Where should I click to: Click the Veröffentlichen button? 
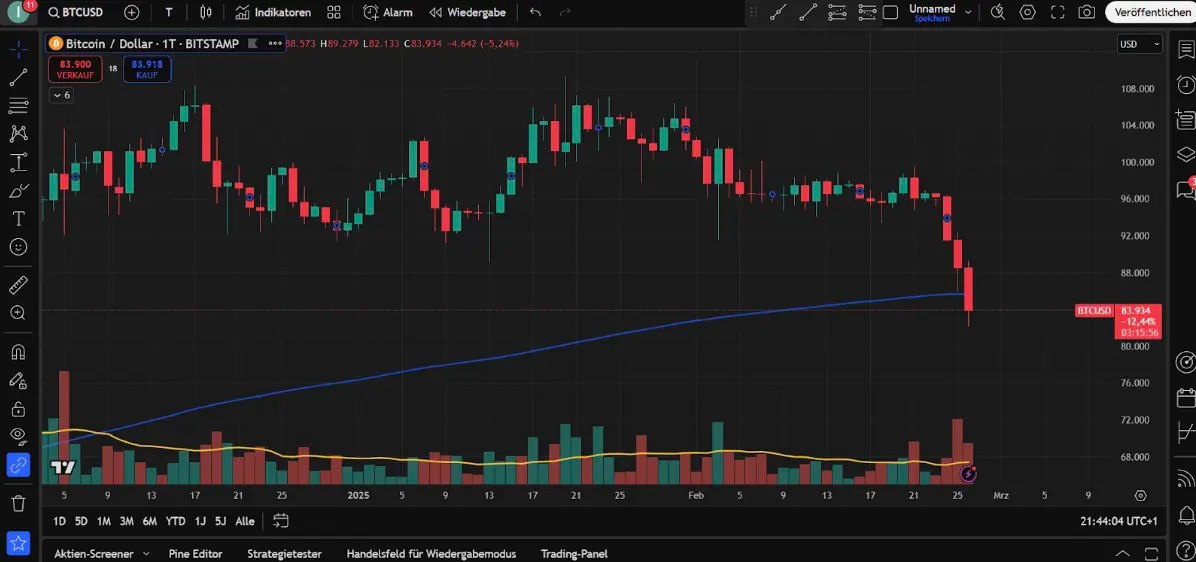pos(1150,12)
